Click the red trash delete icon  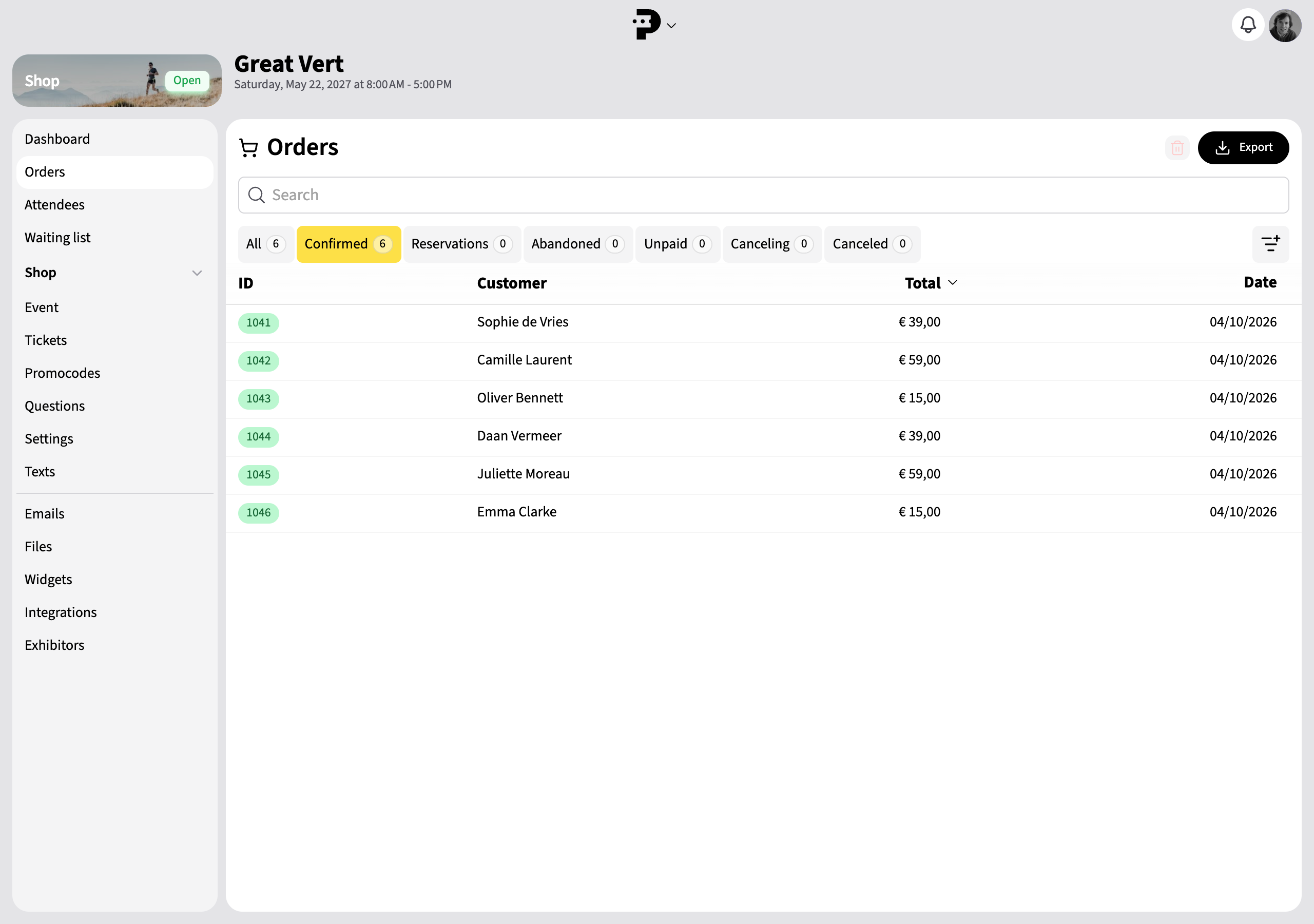point(1177,148)
